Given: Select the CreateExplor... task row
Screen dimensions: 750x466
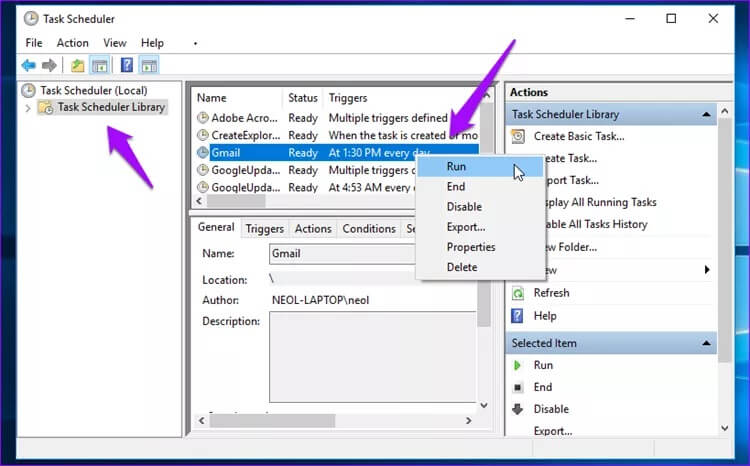Looking at the screenshot, I should pyautogui.click(x=337, y=135).
